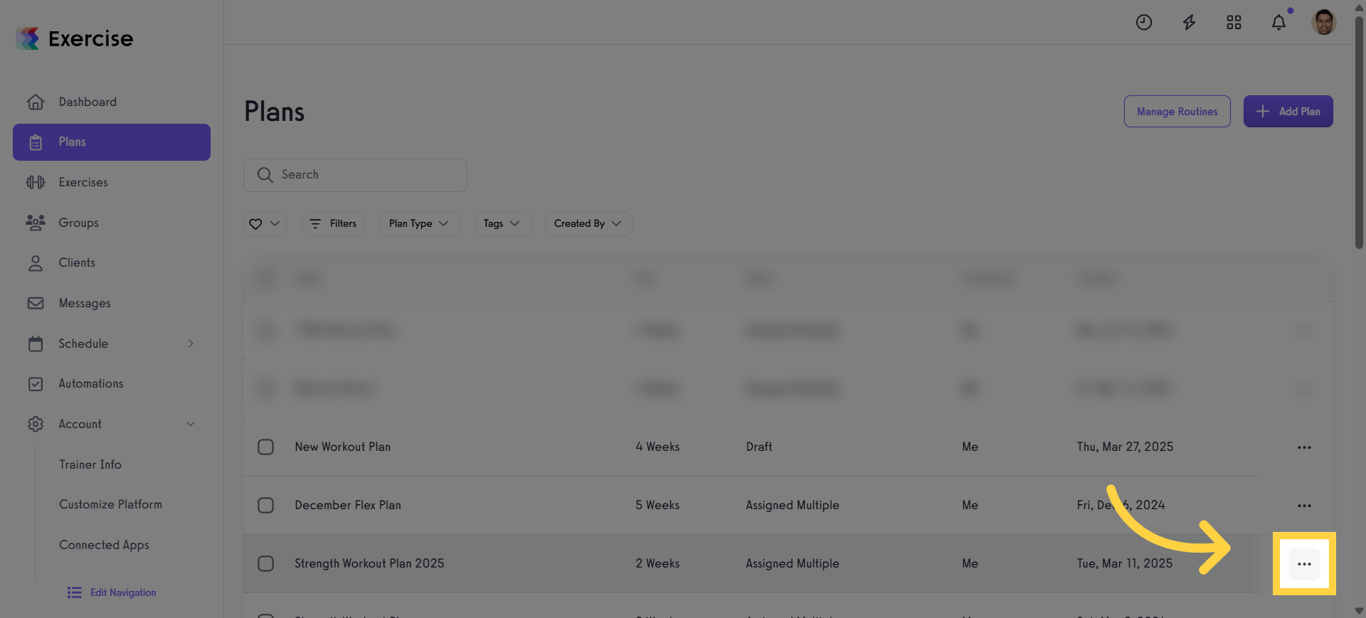Collapse the Account submenu chevron

(191, 424)
